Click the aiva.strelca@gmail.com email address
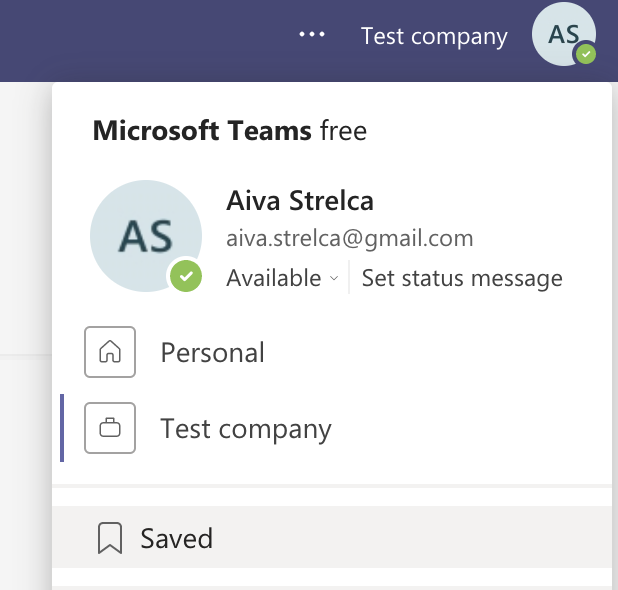 pyautogui.click(x=350, y=239)
